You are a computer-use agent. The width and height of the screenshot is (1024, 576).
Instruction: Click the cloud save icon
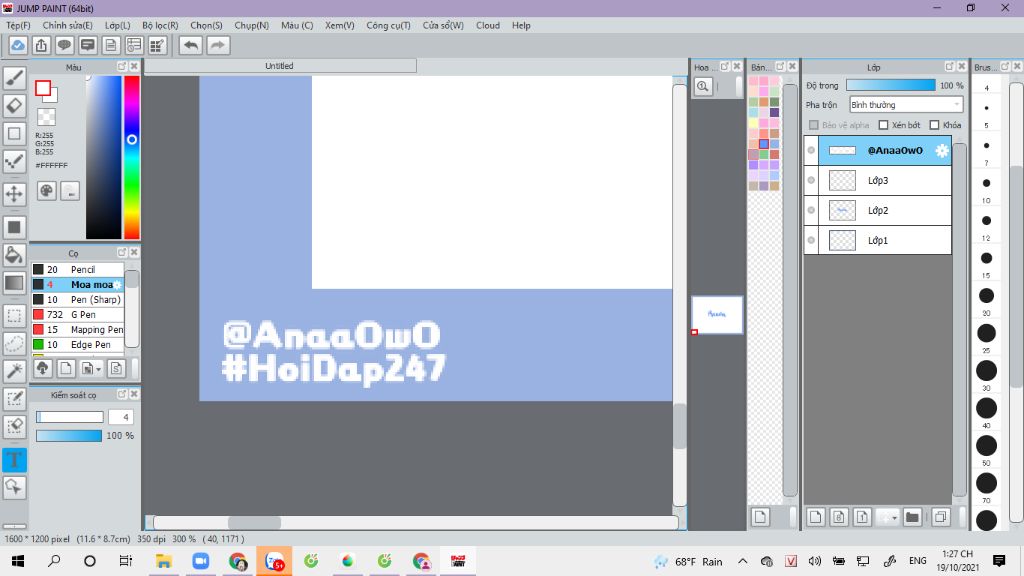(x=18, y=46)
